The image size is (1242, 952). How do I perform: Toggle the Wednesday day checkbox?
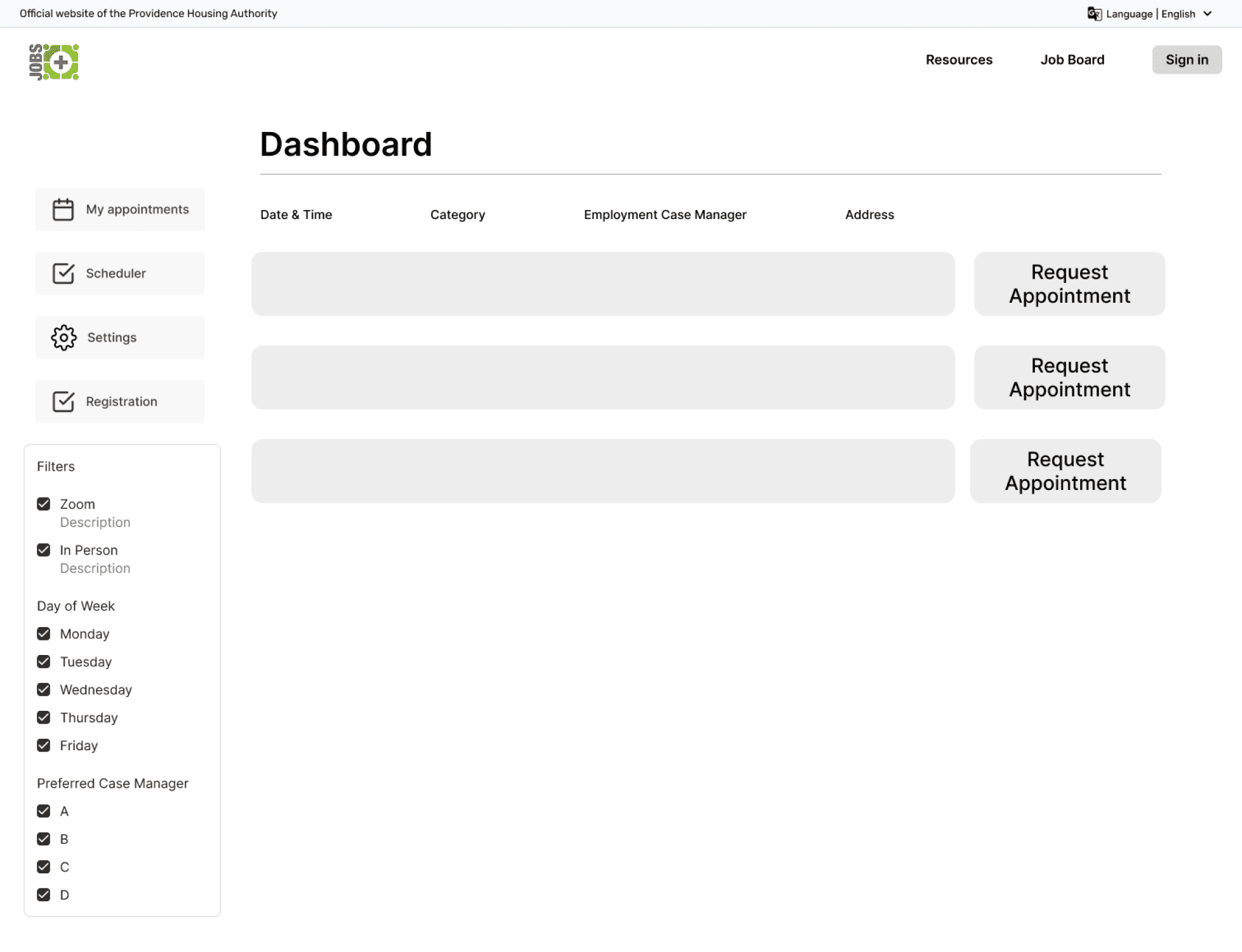[x=44, y=690]
